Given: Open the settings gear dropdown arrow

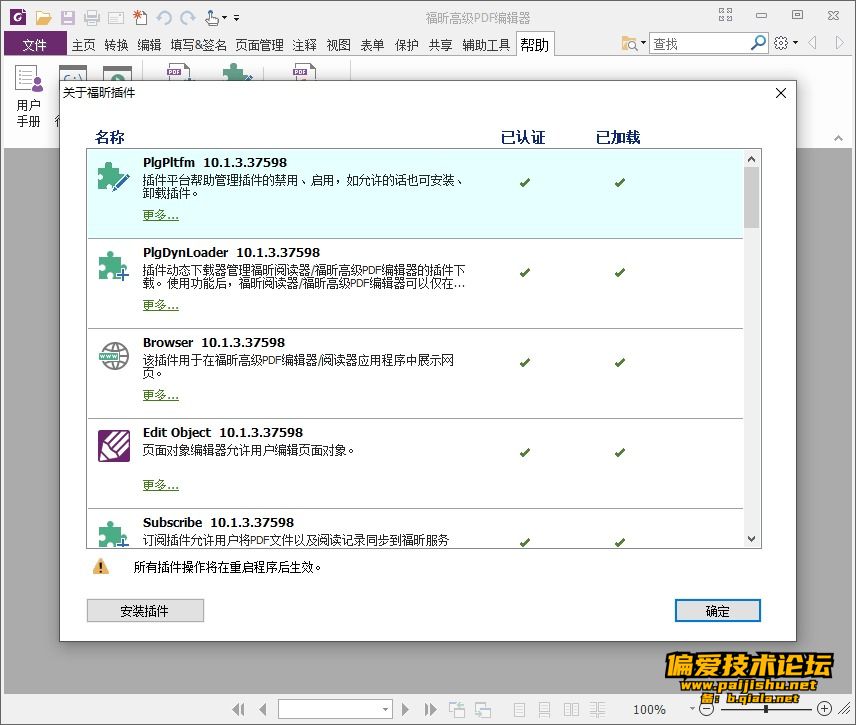Looking at the screenshot, I should 795,43.
